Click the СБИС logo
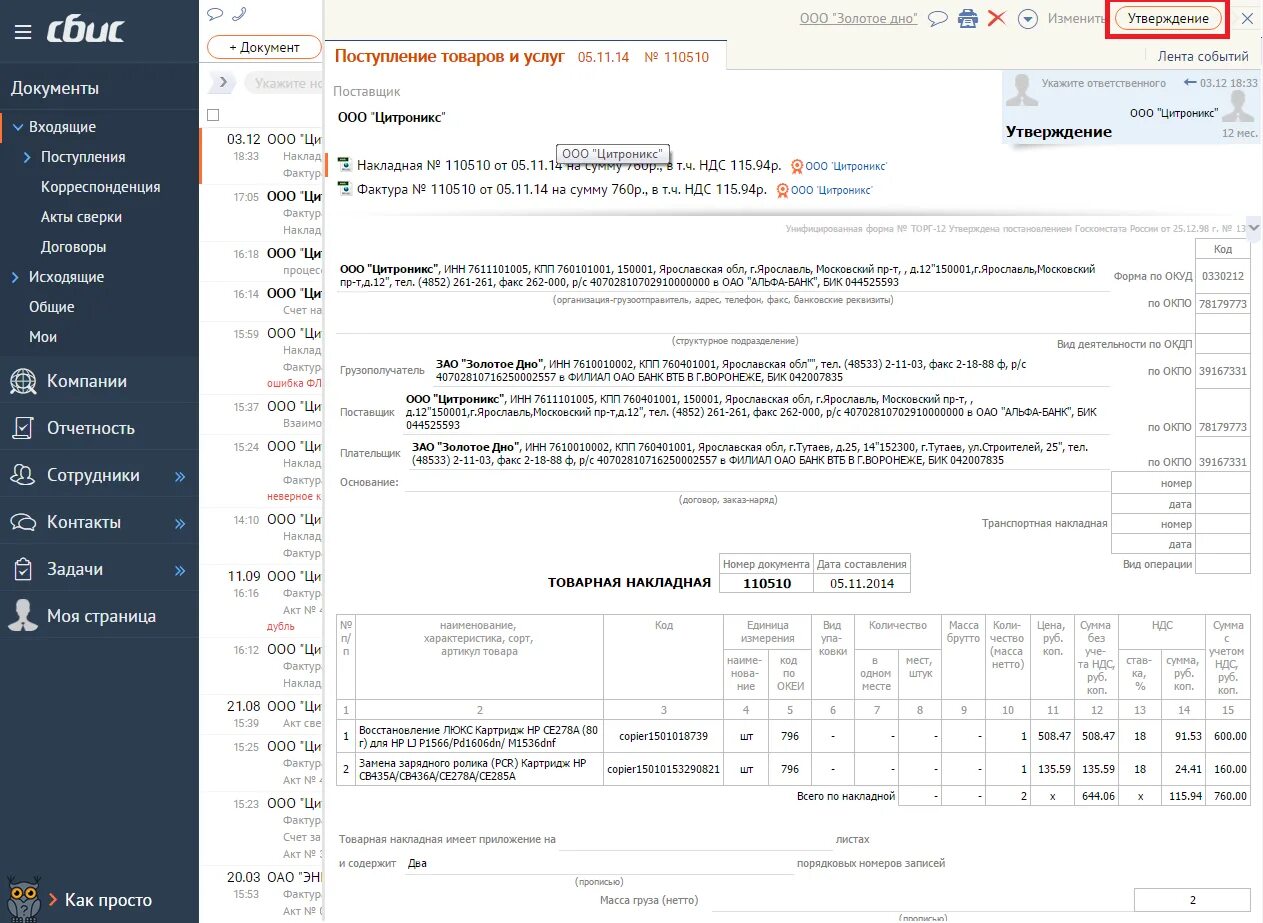This screenshot has height=923, width=1263. coord(86,31)
